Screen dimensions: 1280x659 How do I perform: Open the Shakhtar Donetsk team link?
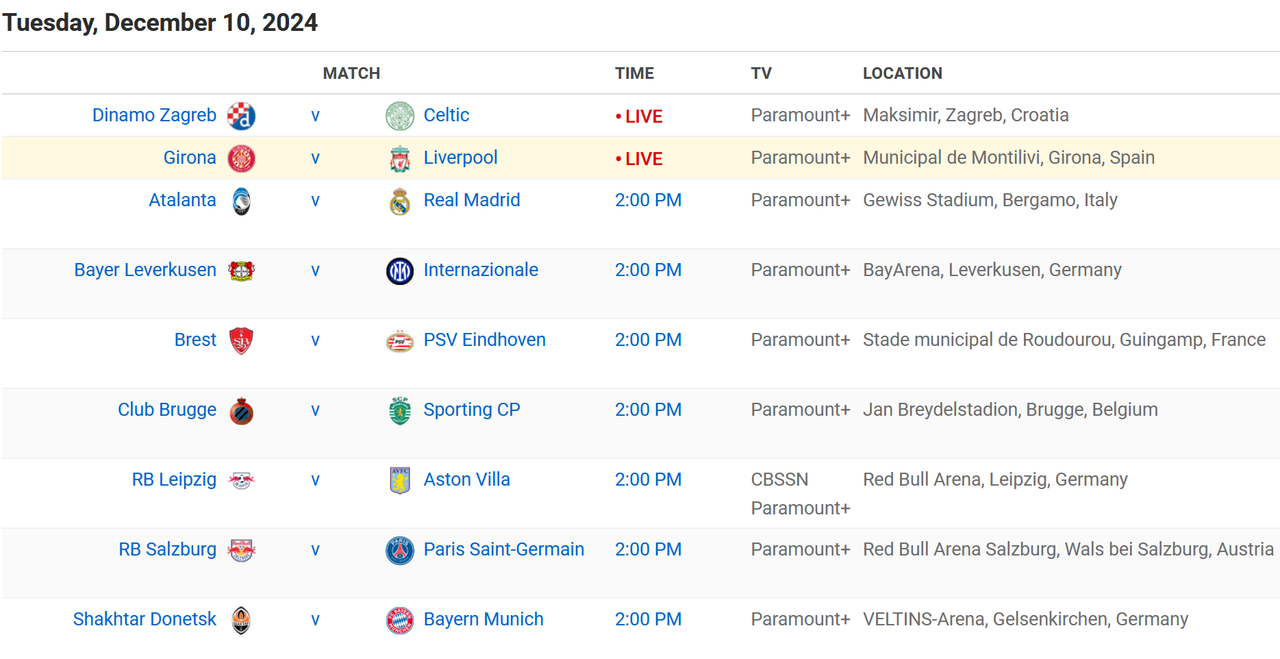(144, 619)
